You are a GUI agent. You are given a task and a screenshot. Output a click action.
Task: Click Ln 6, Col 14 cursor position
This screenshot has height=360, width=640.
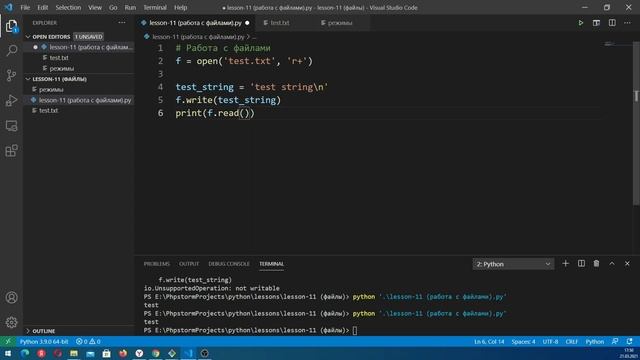[x=489, y=341]
